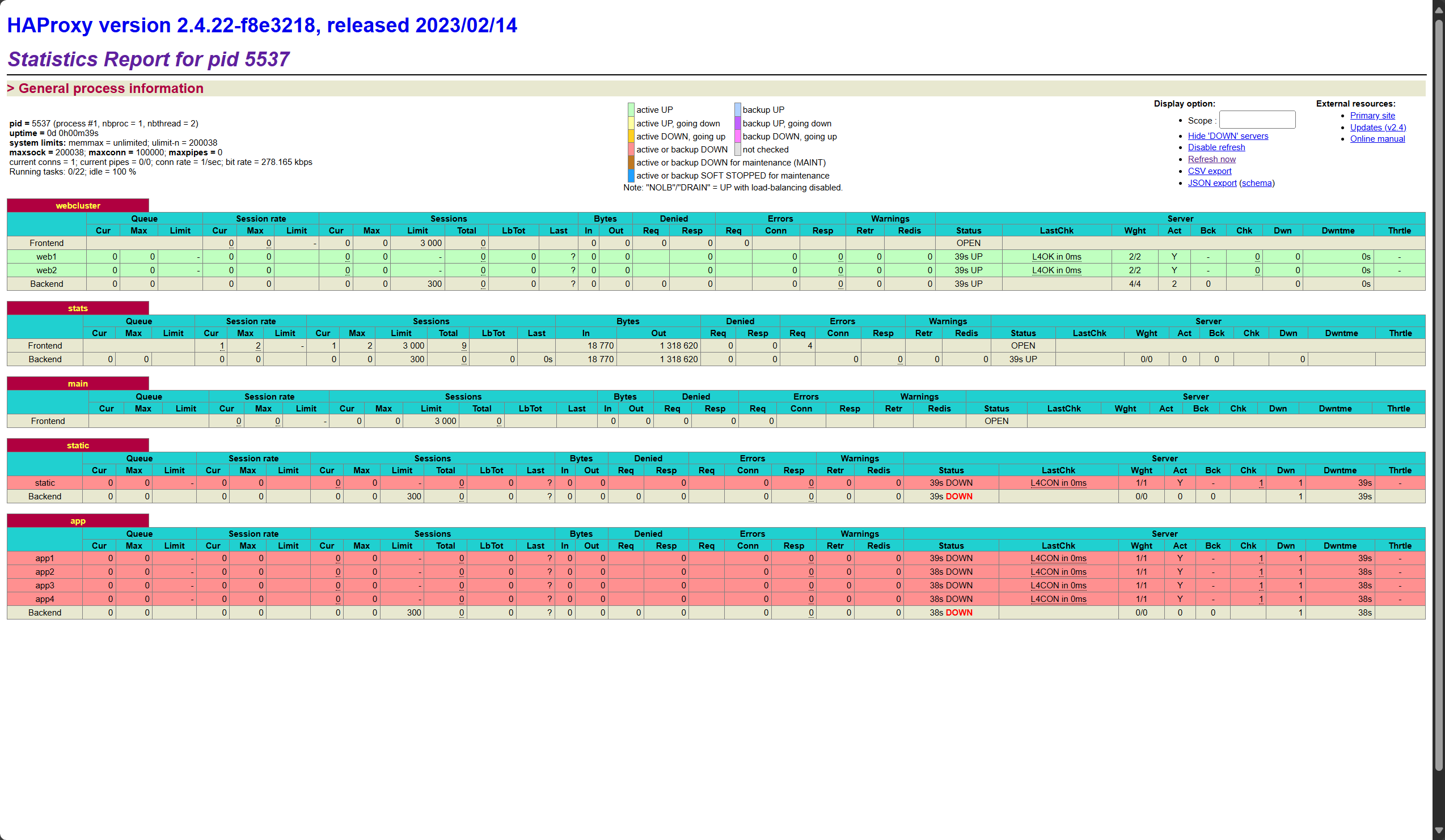Click webcluster Frontend session limit '3 000'

click(430, 243)
